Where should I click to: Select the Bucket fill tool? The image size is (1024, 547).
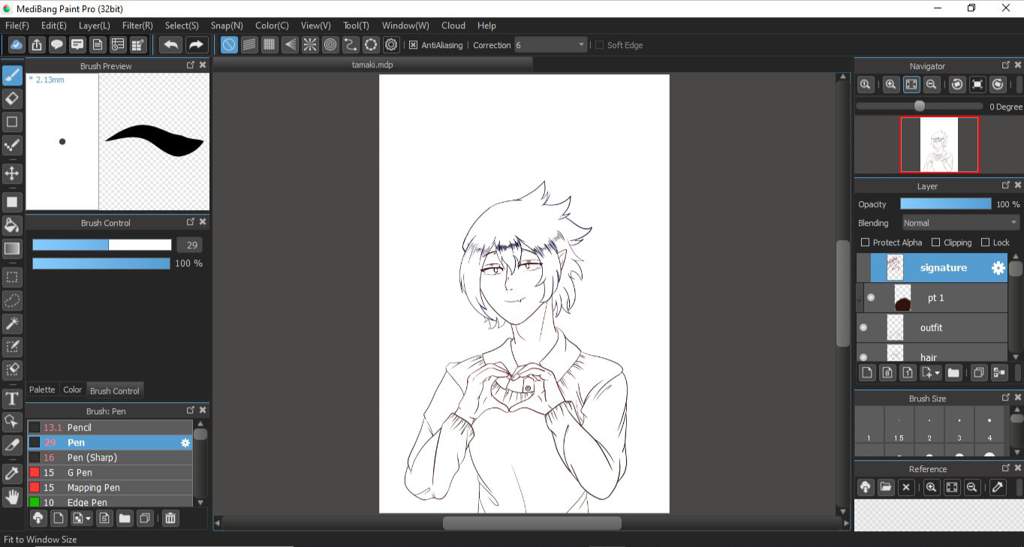(x=12, y=225)
